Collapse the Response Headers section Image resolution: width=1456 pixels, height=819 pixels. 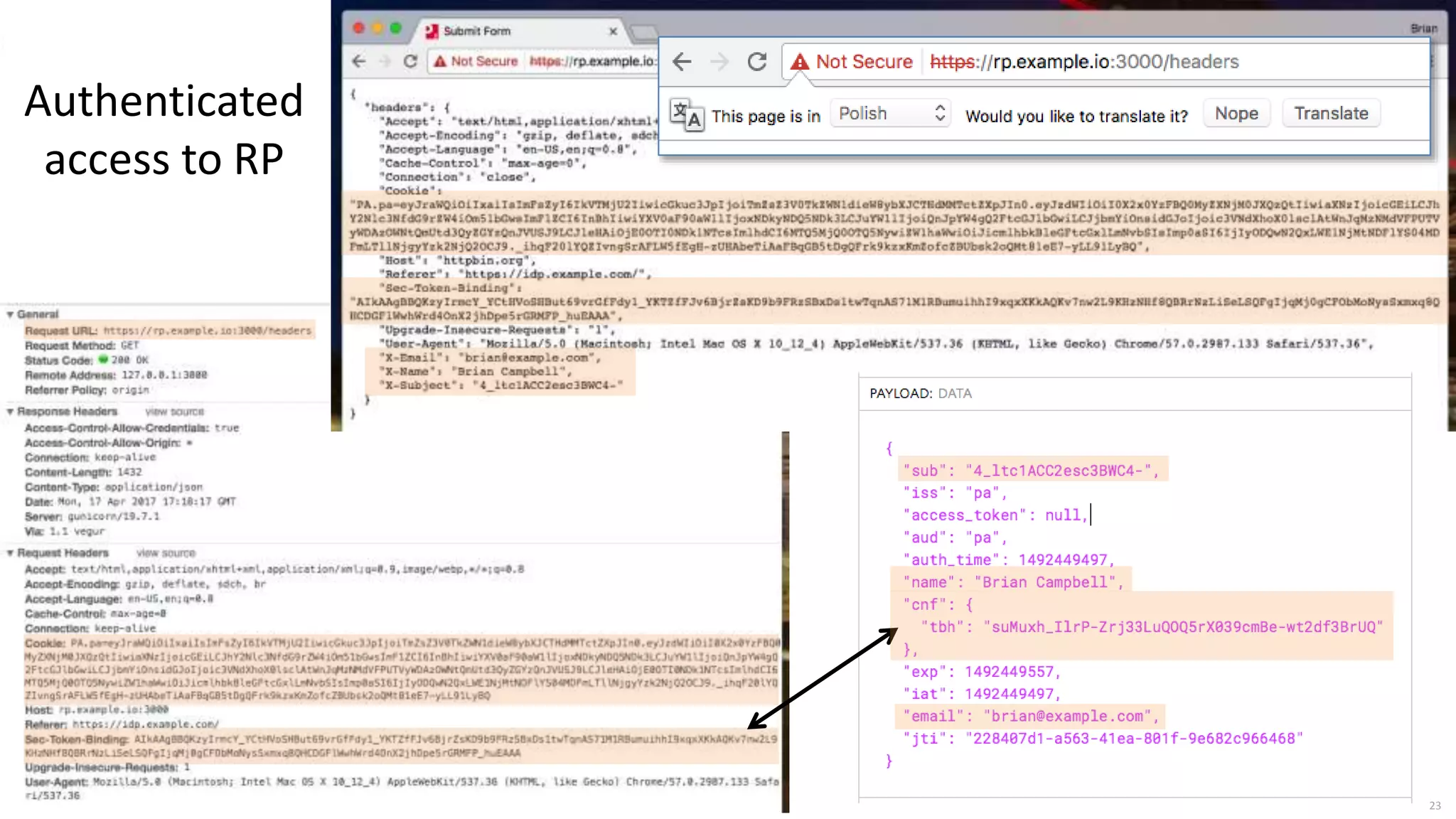[10, 412]
